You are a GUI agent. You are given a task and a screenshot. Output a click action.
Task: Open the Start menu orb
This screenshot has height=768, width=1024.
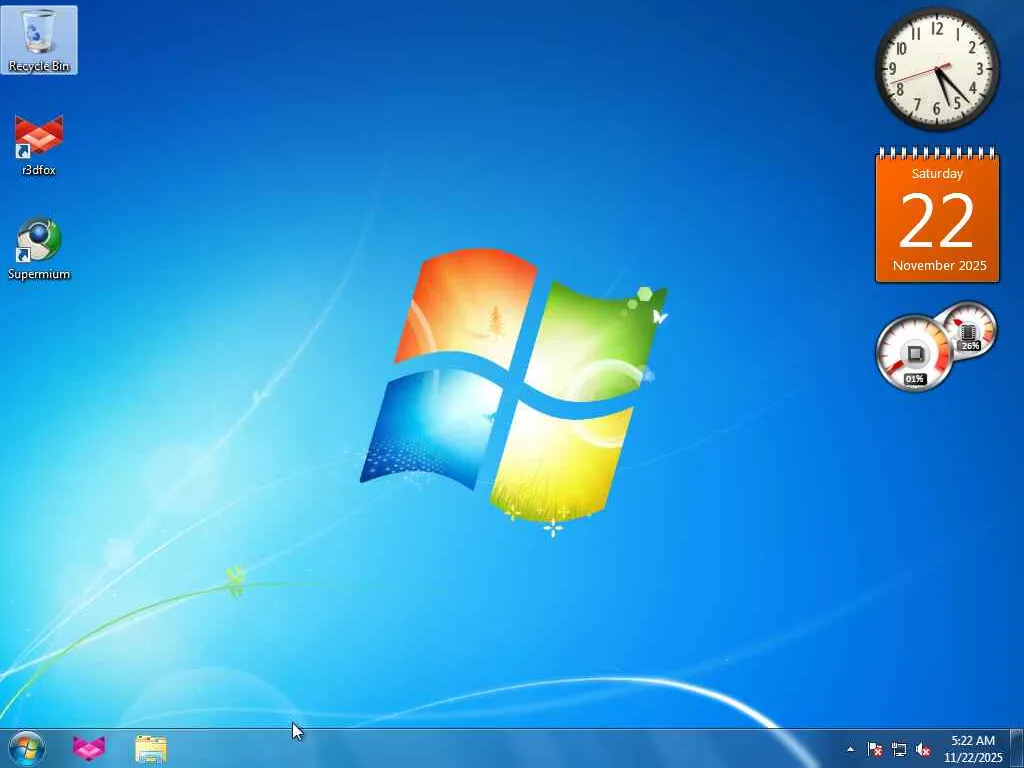(27, 748)
